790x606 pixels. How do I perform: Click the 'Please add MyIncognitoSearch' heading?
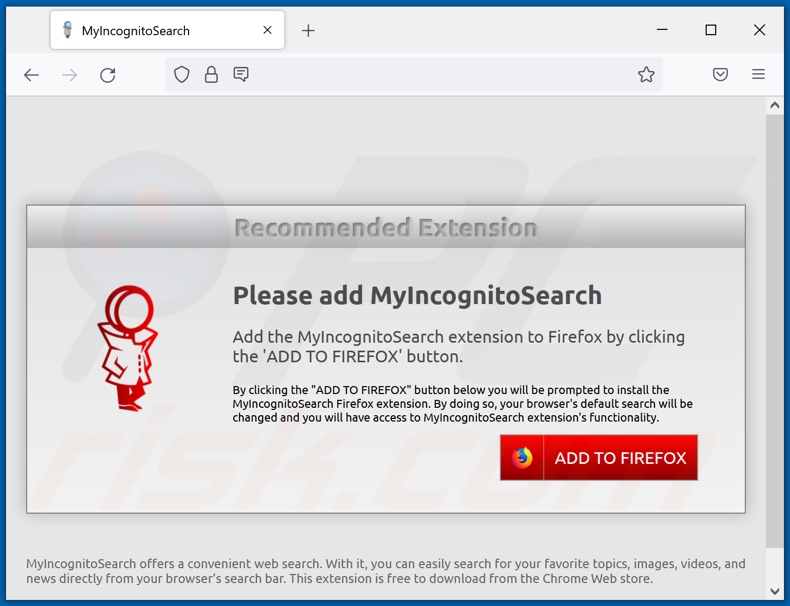417,296
